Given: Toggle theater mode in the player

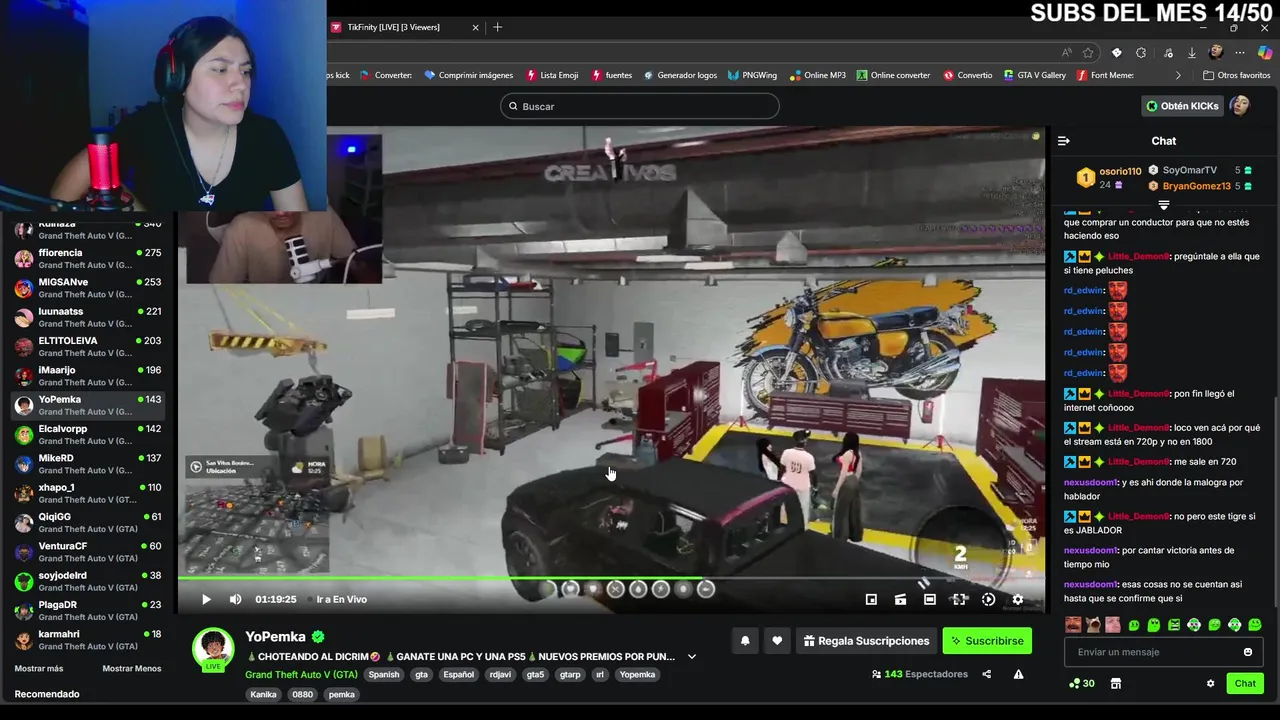Looking at the screenshot, I should (930, 599).
